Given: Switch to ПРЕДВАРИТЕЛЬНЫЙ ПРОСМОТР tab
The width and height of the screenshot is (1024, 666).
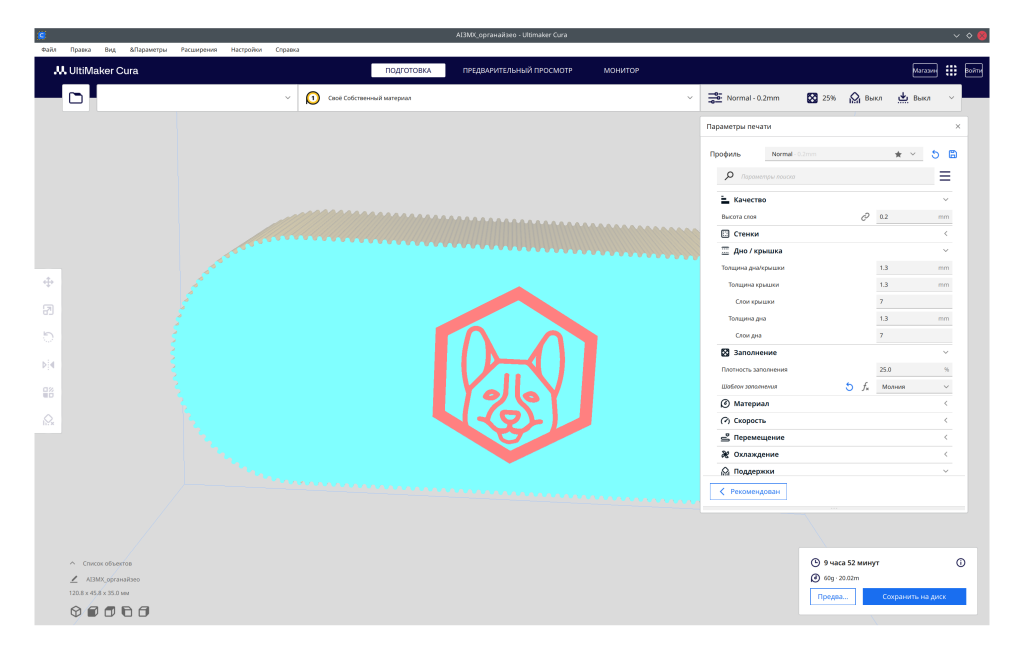Looking at the screenshot, I should [517, 71].
